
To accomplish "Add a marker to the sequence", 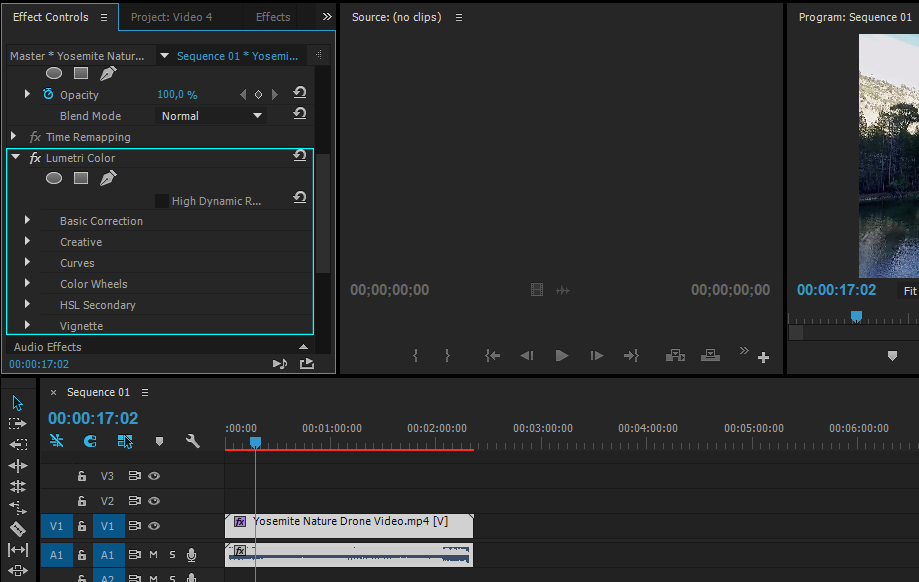I will [159, 441].
